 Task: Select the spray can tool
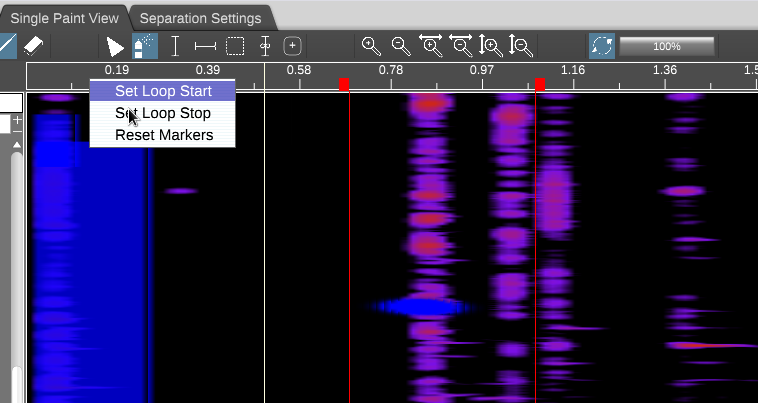click(x=145, y=46)
